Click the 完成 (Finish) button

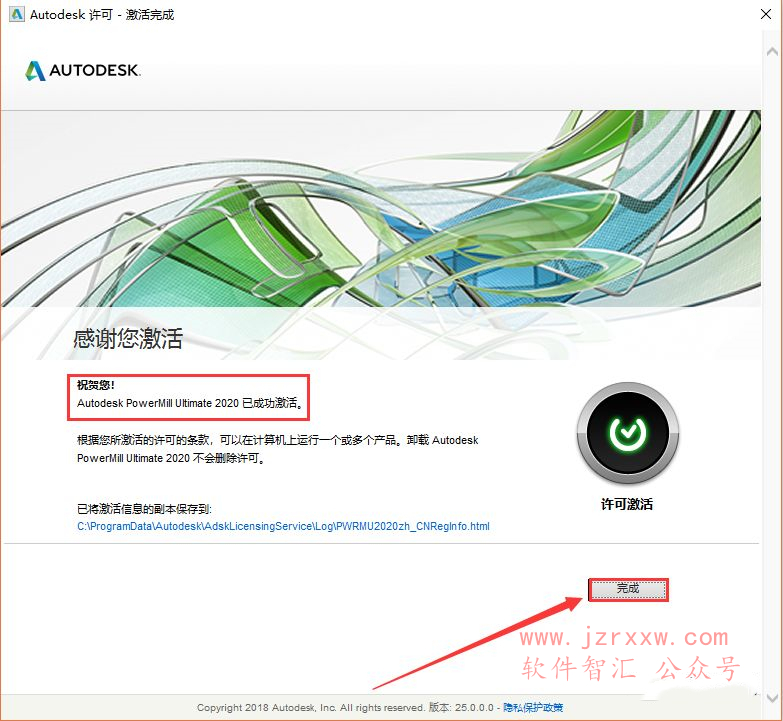628,589
